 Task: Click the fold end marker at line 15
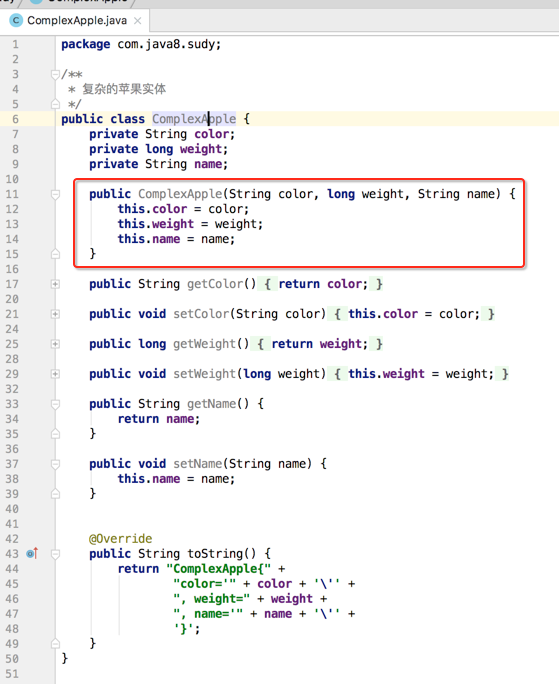pos(55,254)
